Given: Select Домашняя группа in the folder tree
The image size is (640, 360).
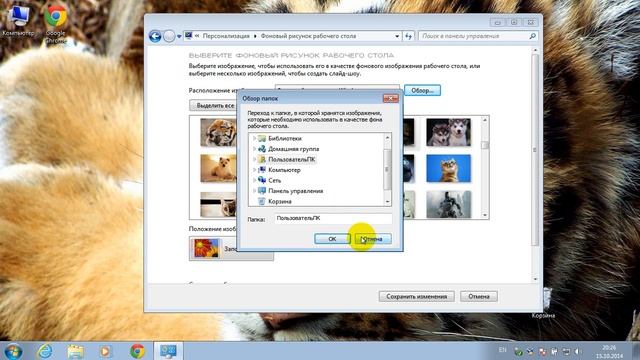Looking at the screenshot, I should pyautogui.click(x=293, y=149).
